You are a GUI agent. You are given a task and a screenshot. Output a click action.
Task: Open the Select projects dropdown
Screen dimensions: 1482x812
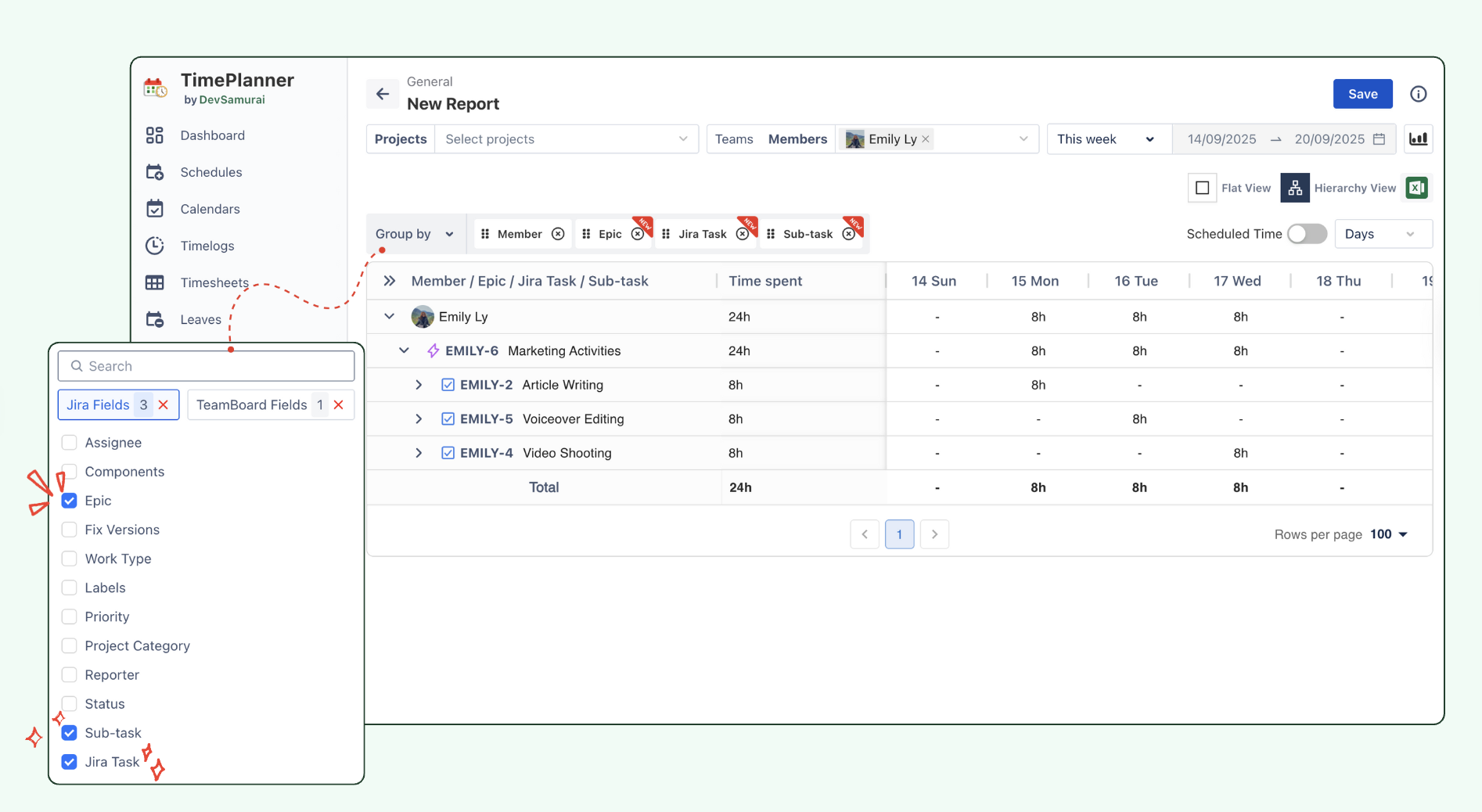click(x=566, y=139)
